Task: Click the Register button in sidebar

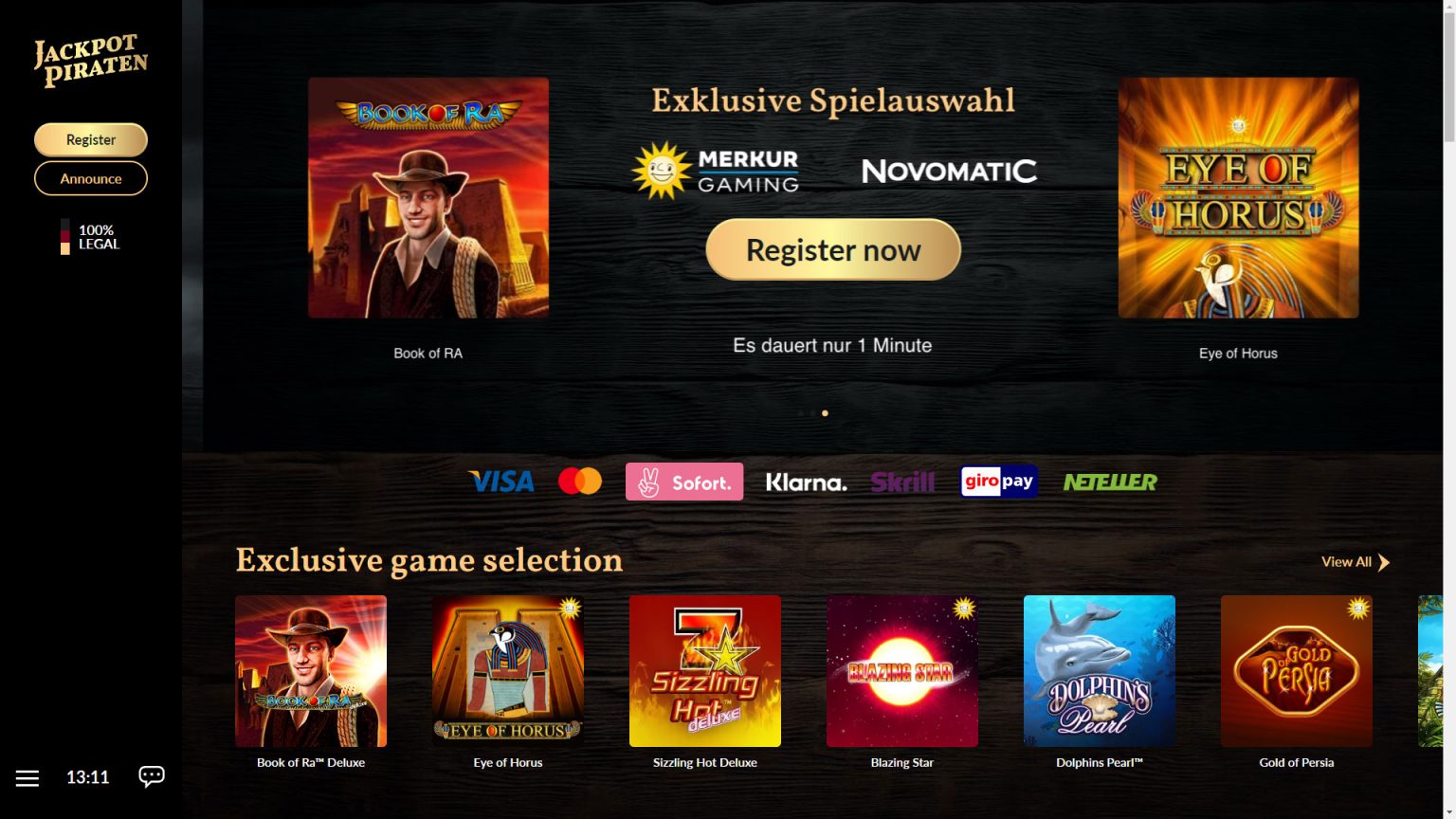Action: [91, 139]
